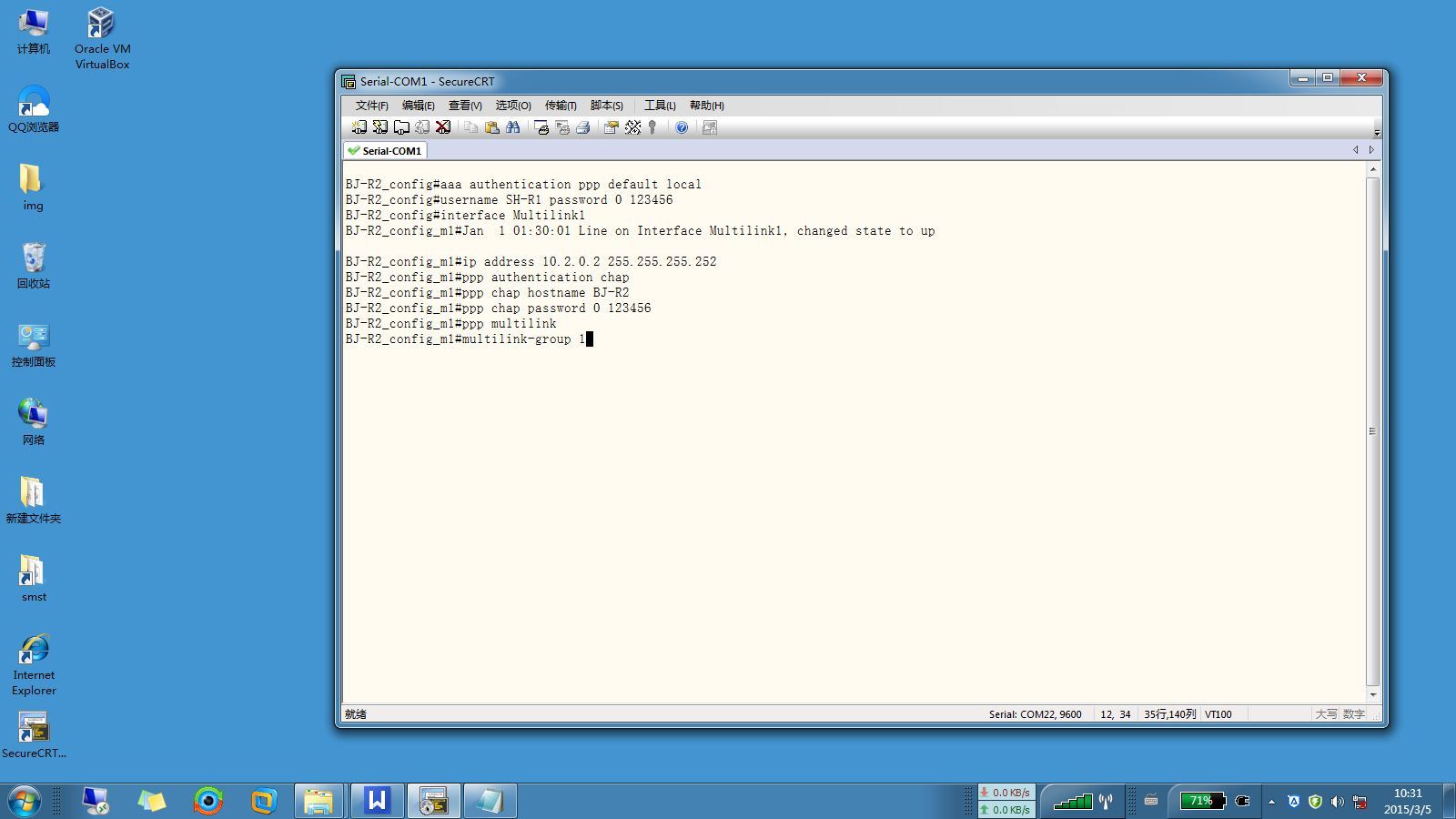Viewport: 1456px width, 819px height.
Task: Click 'Serial: COM22, 9600' in status bar
Action: click(x=1036, y=714)
